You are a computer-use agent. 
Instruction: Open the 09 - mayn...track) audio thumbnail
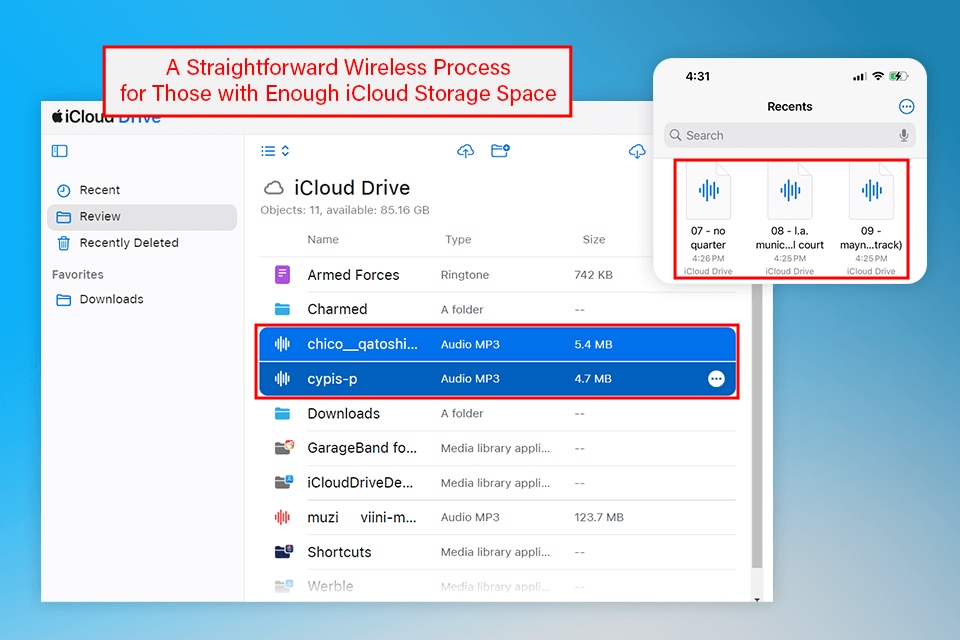coord(871,219)
